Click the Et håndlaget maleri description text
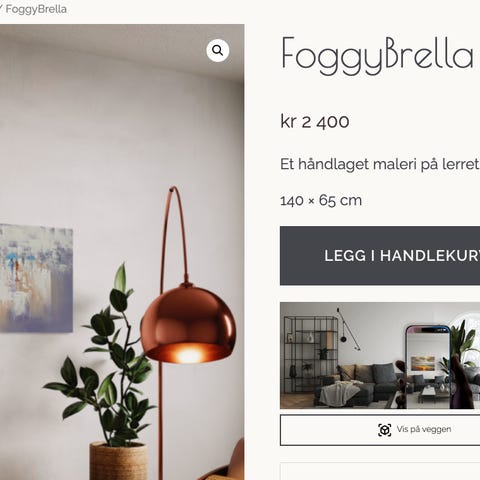Viewport: 480px width, 480px height. pos(380,164)
